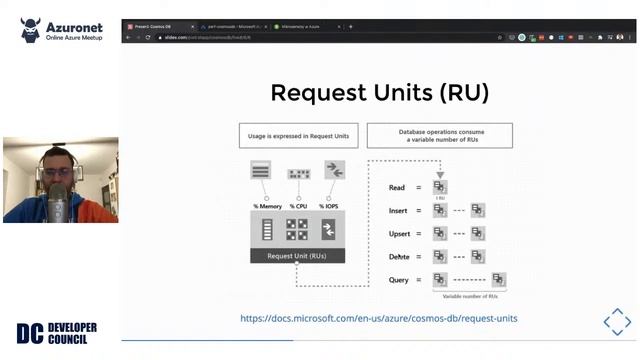Open the Extensions puzzle-piece icon
Viewport: 640px width, 360px height.
(x=600, y=38)
